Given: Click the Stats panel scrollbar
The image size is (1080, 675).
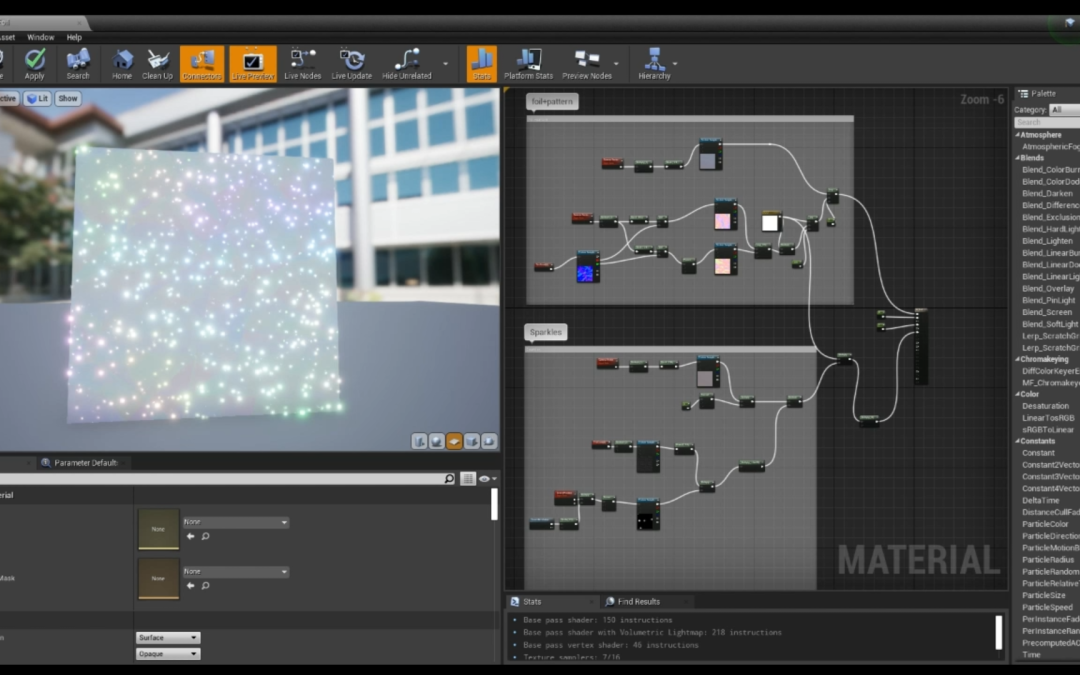Looking at the screenshot, I should (999, 632).
